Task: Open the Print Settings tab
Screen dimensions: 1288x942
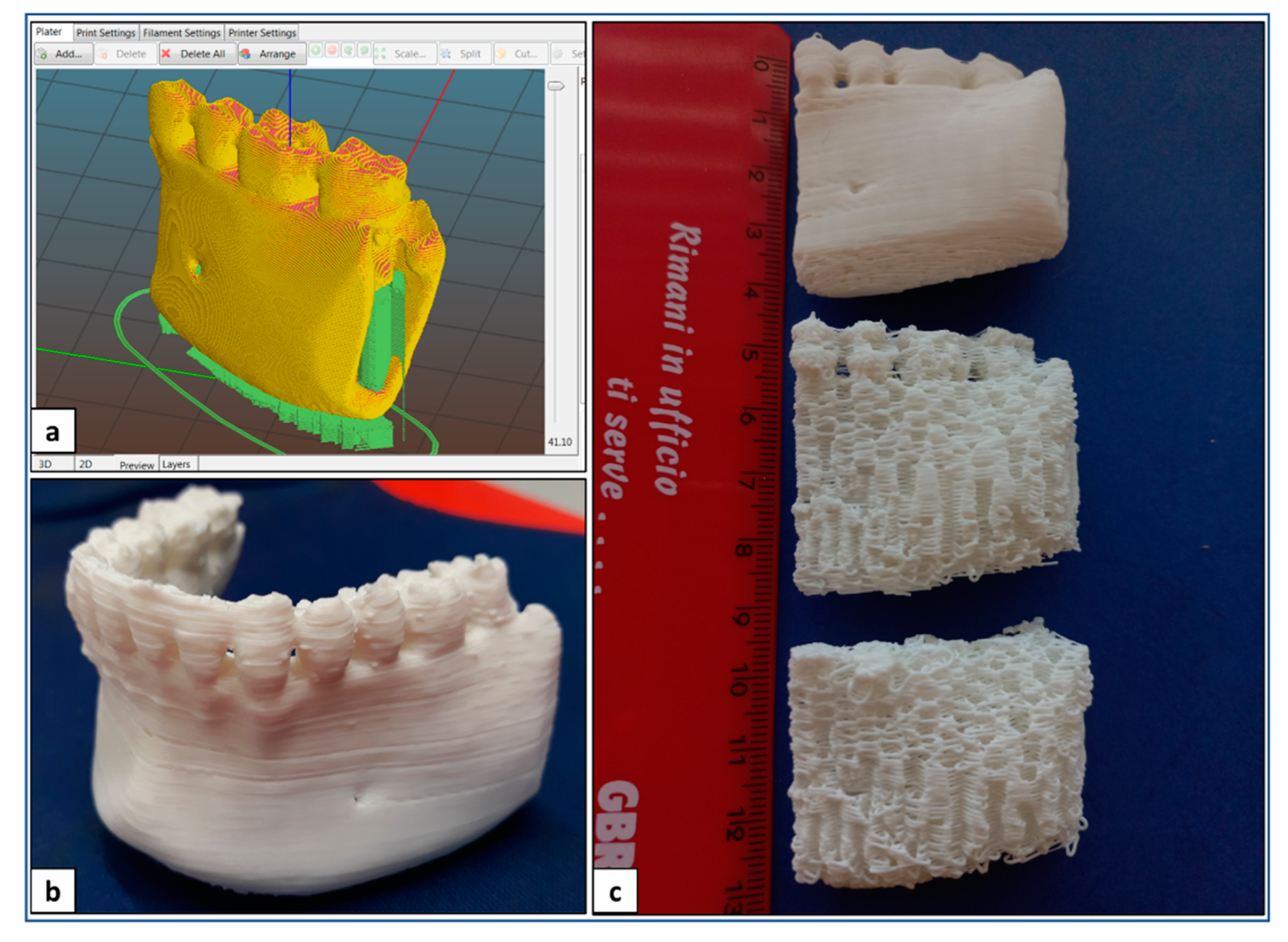Action: [106, 33]
